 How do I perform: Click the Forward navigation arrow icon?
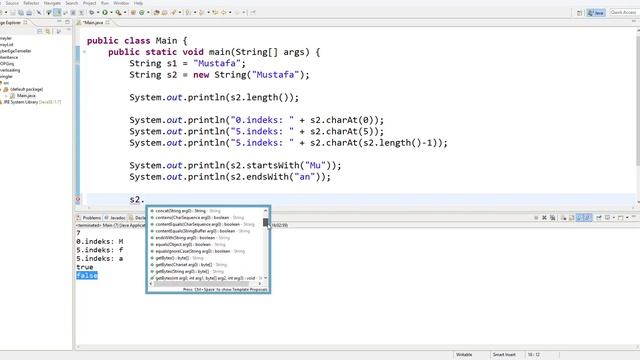click(237, 13)
